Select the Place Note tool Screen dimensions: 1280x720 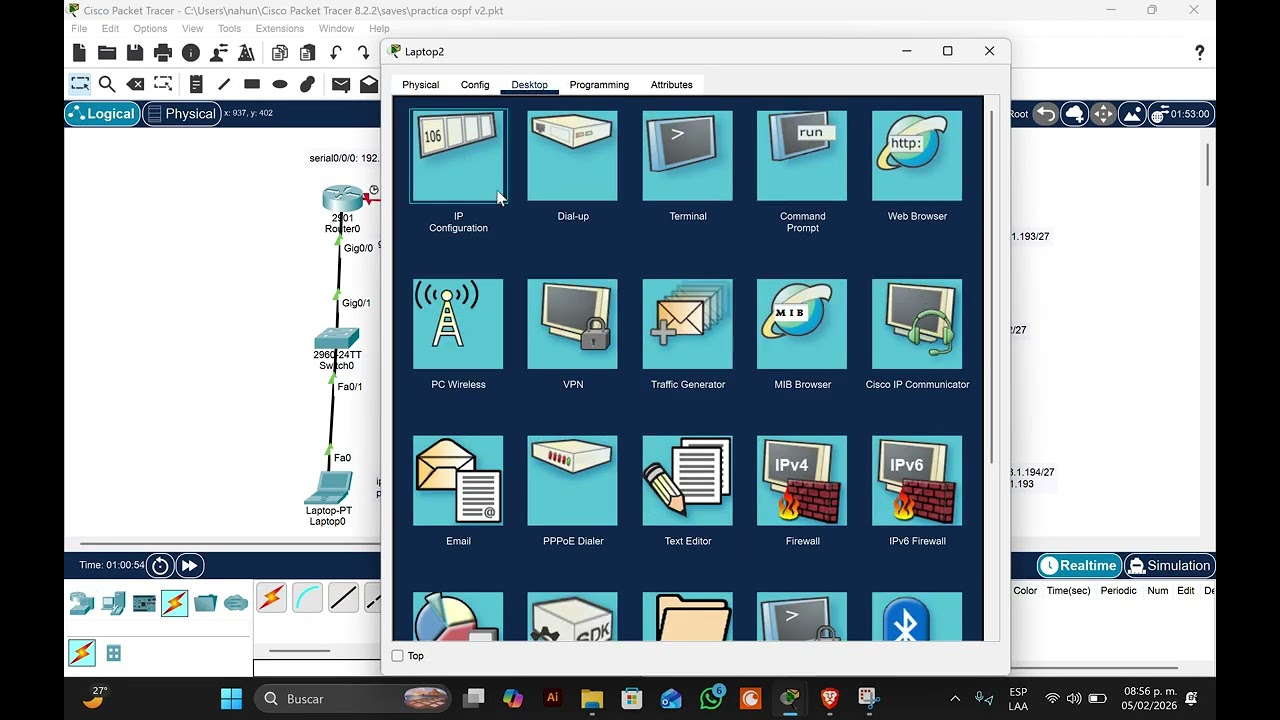(196, 84)
